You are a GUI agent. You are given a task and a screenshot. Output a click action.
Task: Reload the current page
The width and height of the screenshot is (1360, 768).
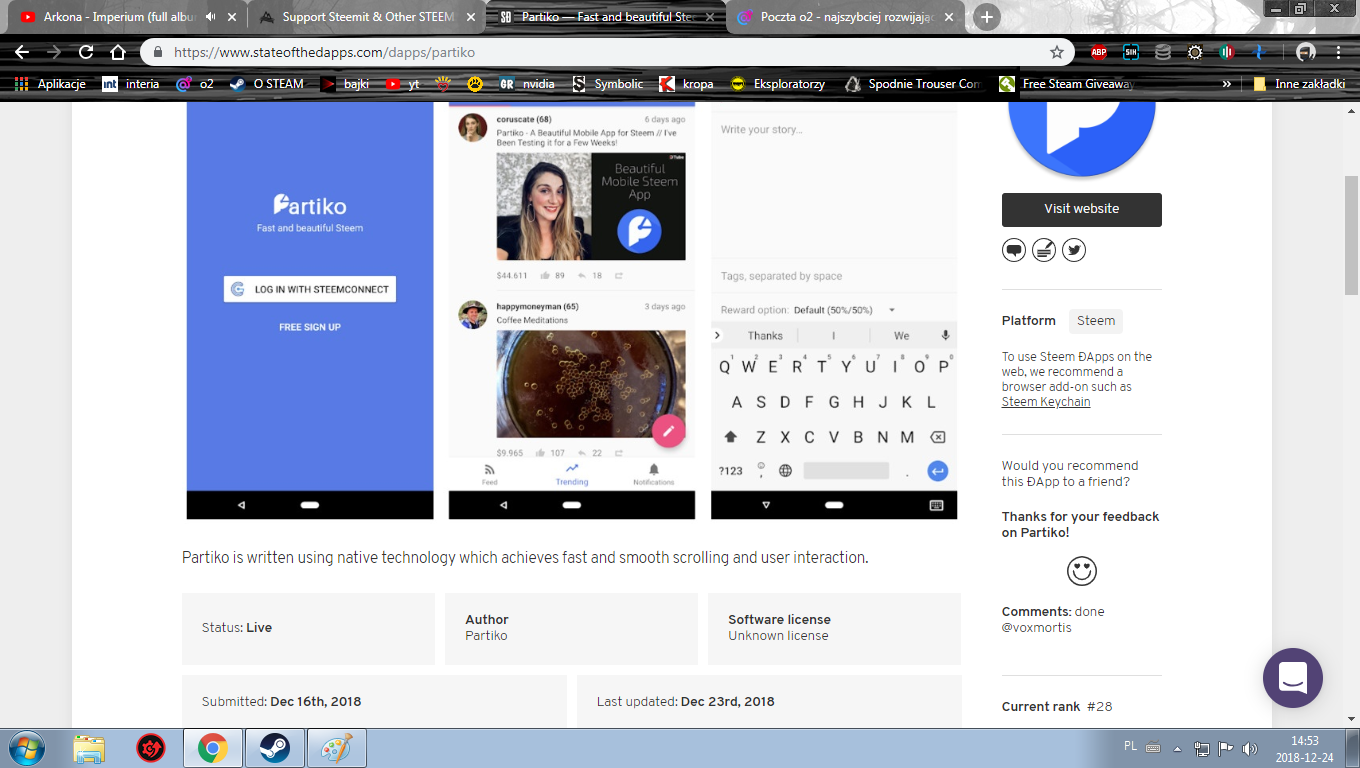coord(86,52)
